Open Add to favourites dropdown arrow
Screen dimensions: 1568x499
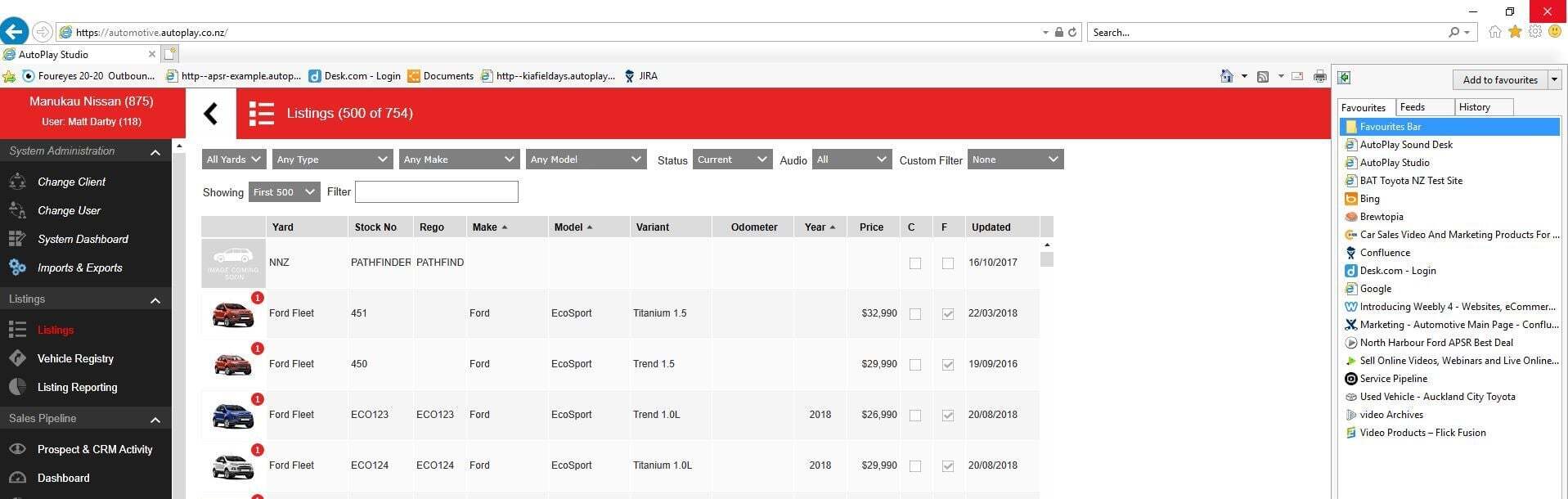tap(1554, 79)
